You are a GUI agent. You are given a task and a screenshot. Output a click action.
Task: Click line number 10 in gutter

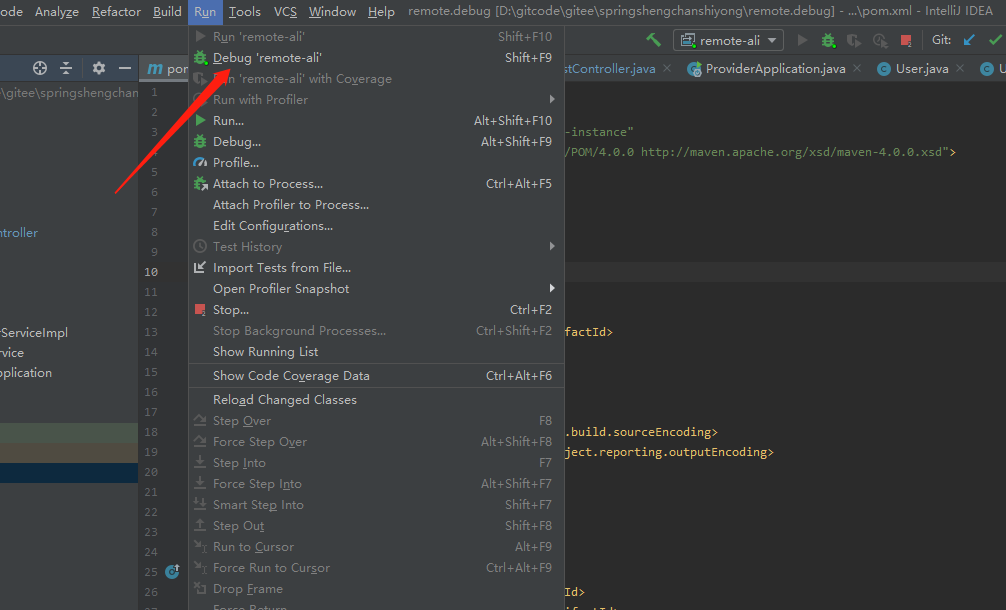pyautogui.click(x=151, y=272)
